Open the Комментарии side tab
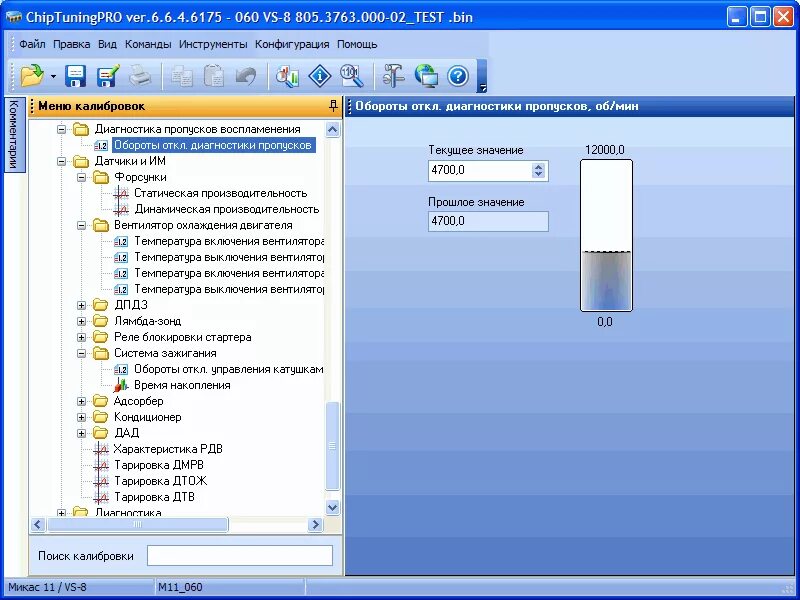 14,135
